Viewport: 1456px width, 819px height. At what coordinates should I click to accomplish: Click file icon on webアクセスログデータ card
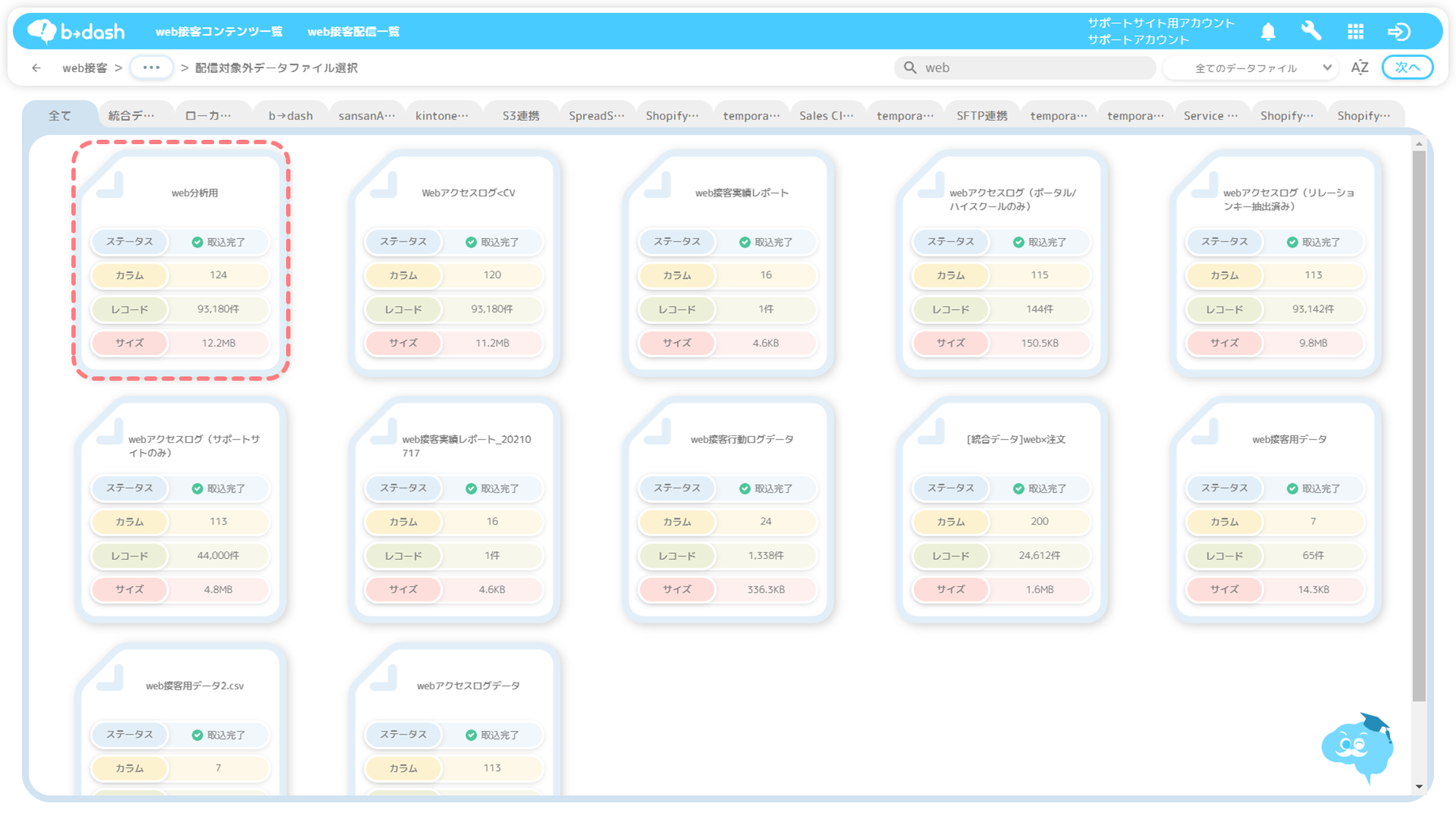(x=384, y=678)
